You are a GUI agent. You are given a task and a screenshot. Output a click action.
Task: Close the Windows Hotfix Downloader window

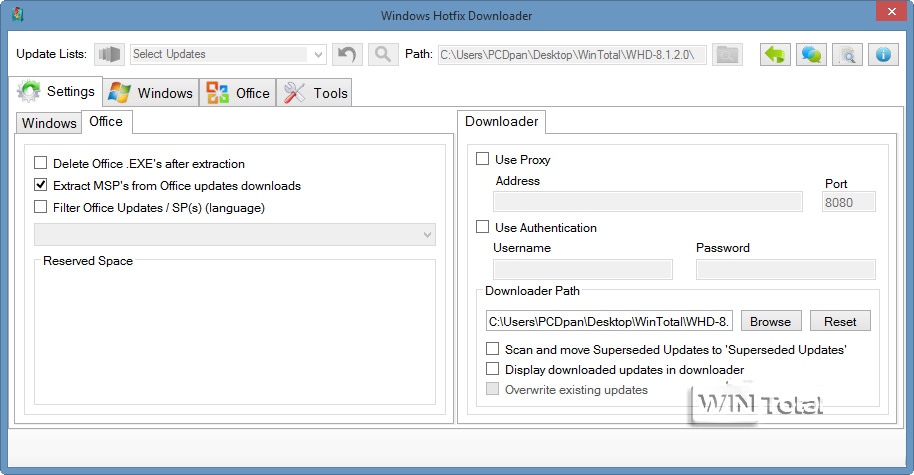(892, 12)
